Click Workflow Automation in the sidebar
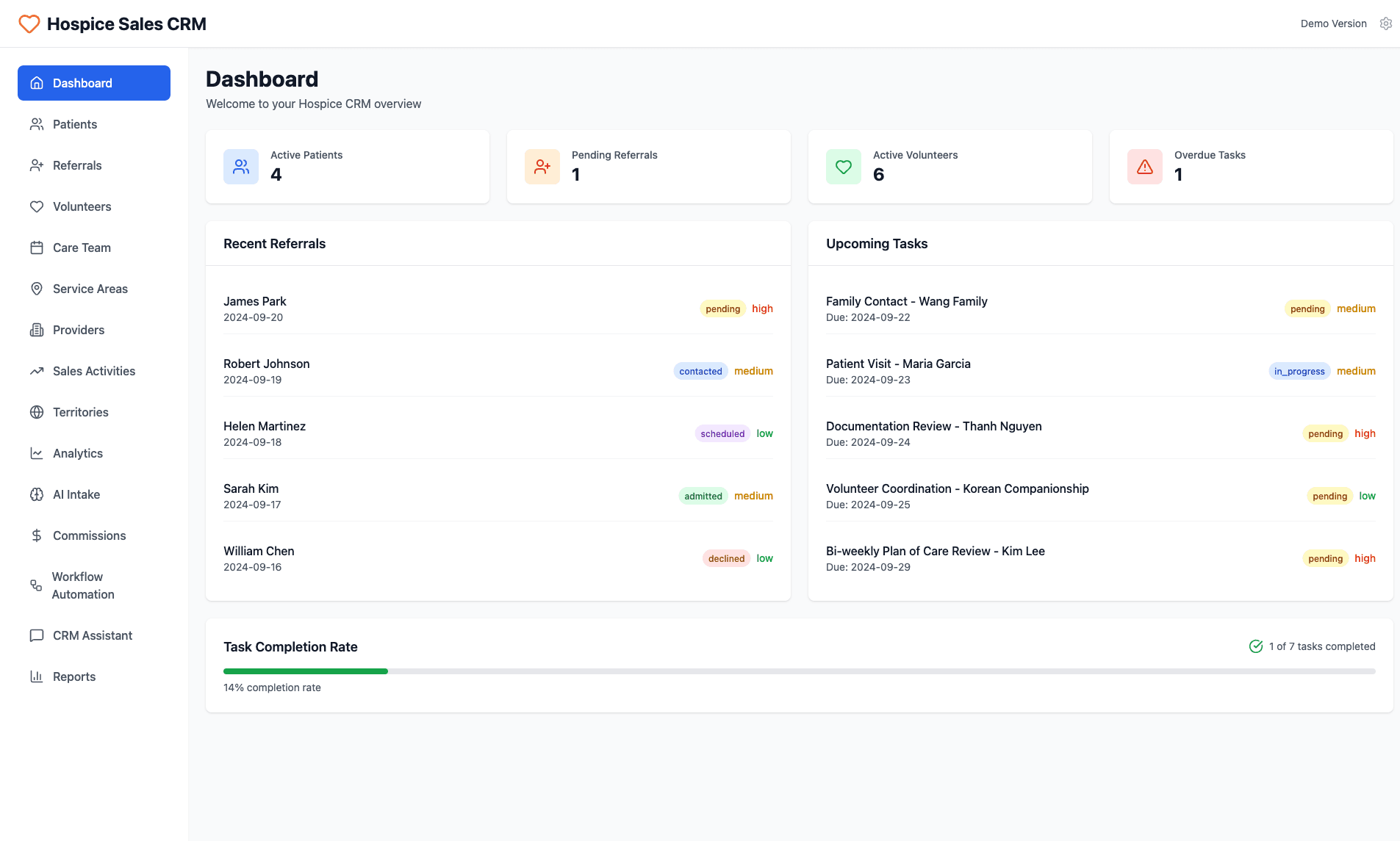This screenshot has height=841, width=1400. click(83, 585)
